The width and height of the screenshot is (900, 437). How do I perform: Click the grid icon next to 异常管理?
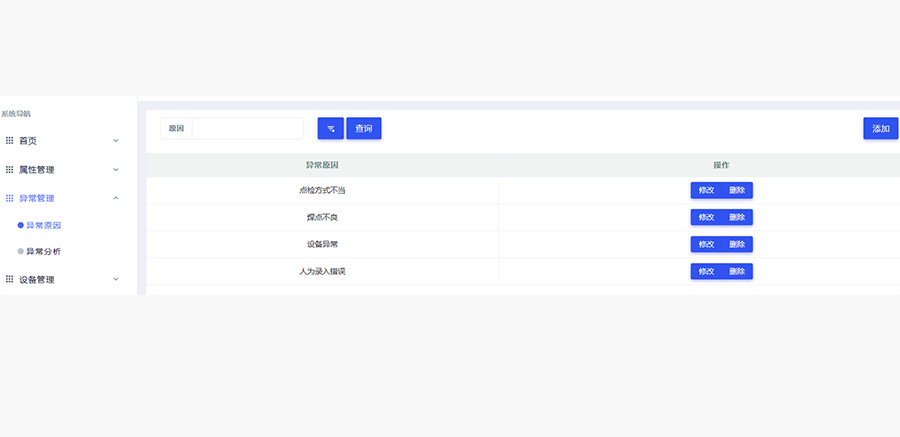(x=10, y=198)
